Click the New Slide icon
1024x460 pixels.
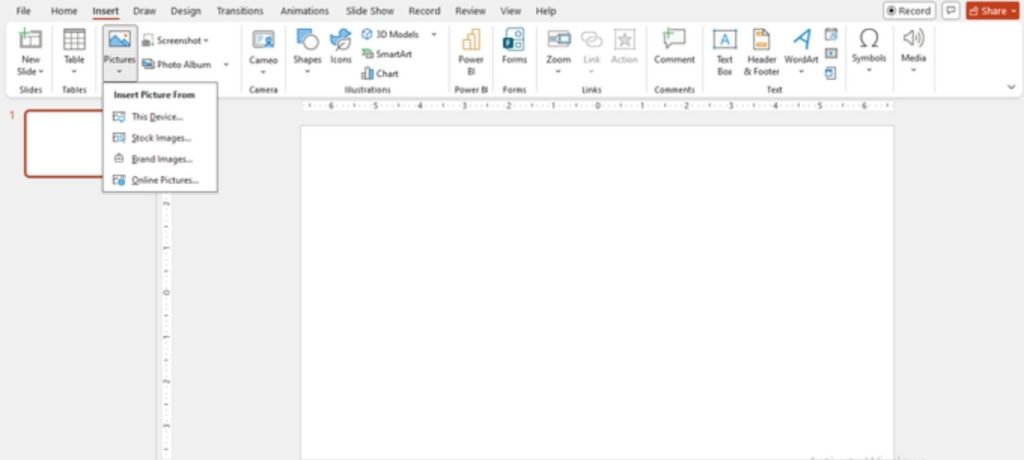point(30,39)
